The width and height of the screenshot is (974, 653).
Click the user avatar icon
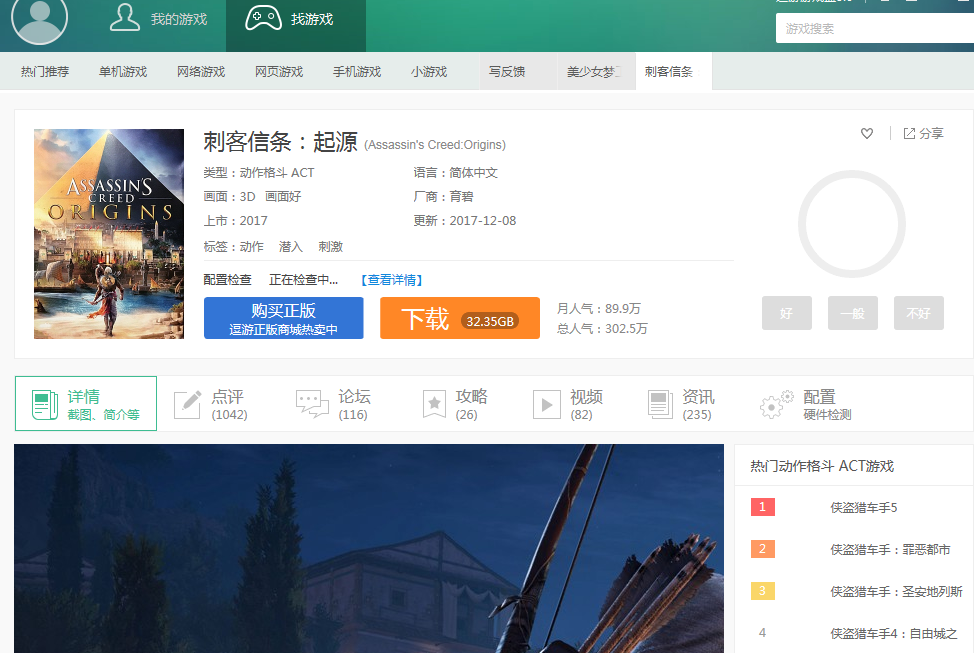40,17
